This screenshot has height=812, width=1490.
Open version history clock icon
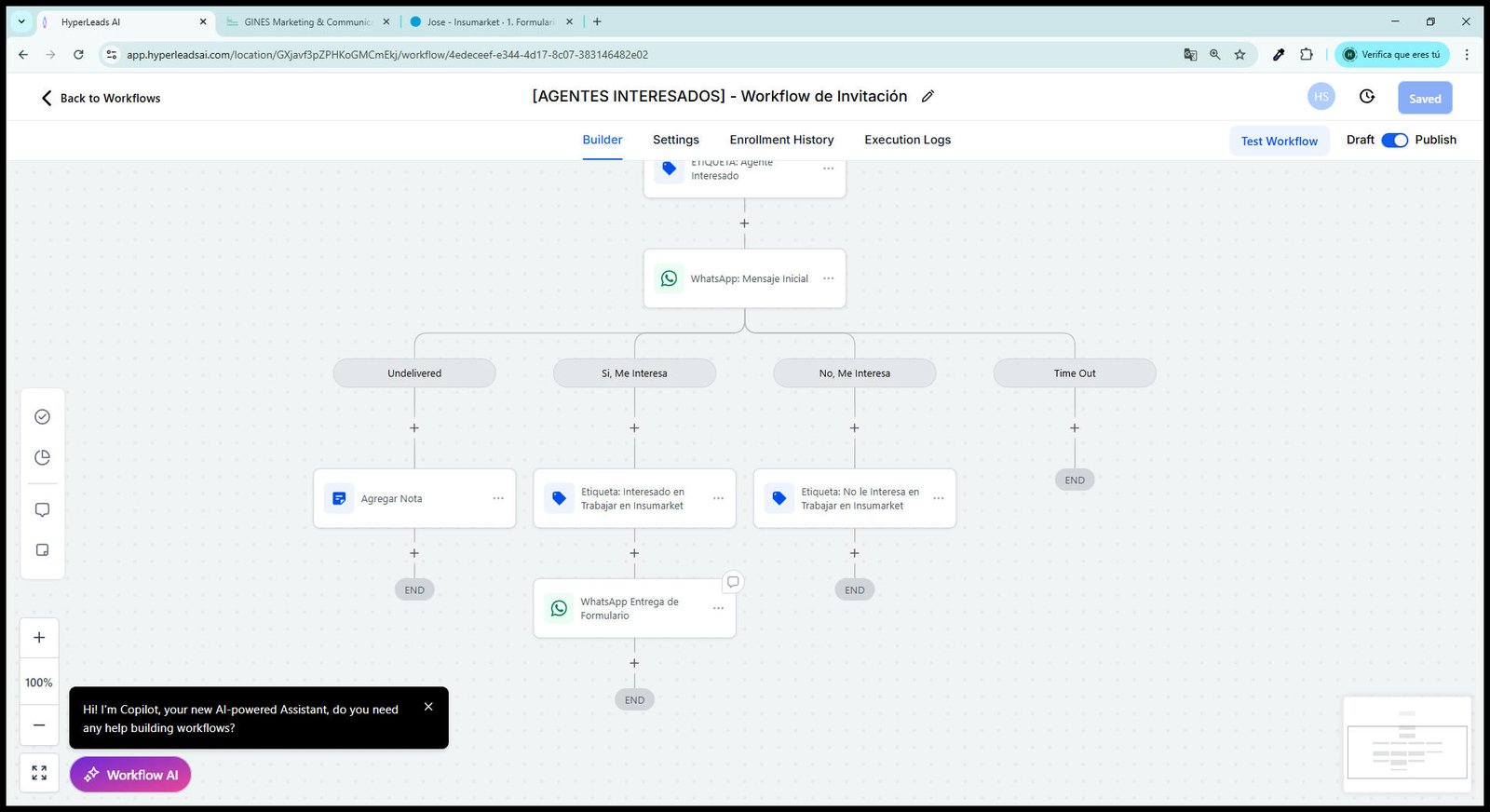click(x=1367, y=97)
